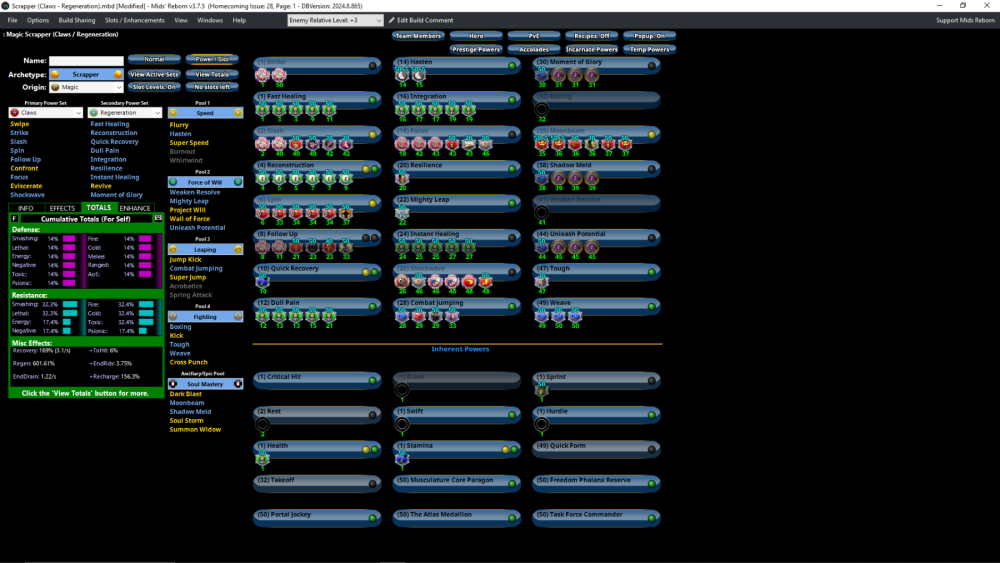
Task: Switch to the EFFECTS tab
Action: pyautogui.click(x=63, y=208)
